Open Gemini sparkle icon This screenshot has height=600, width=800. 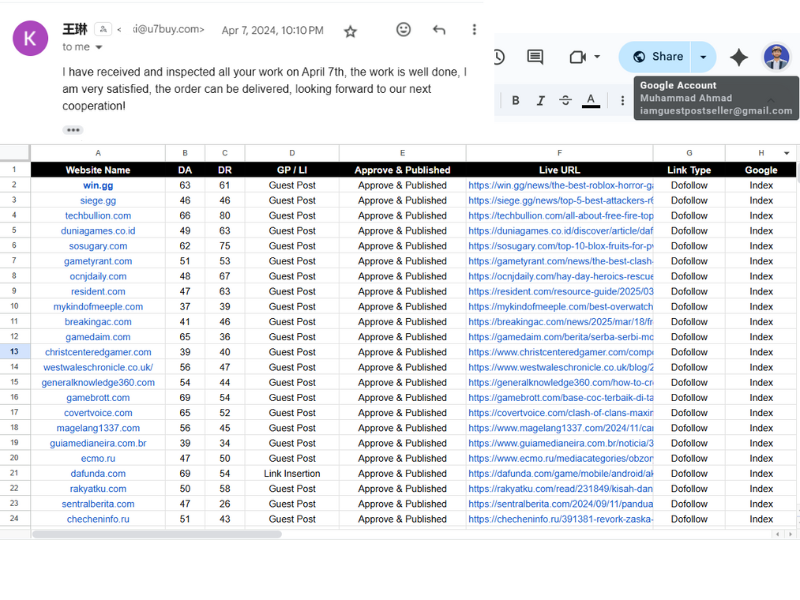738,57
